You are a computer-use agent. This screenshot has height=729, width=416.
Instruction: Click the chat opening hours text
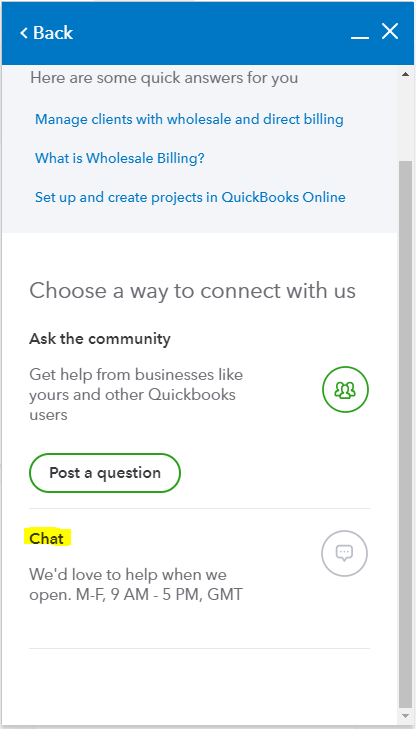pos(136,584)
